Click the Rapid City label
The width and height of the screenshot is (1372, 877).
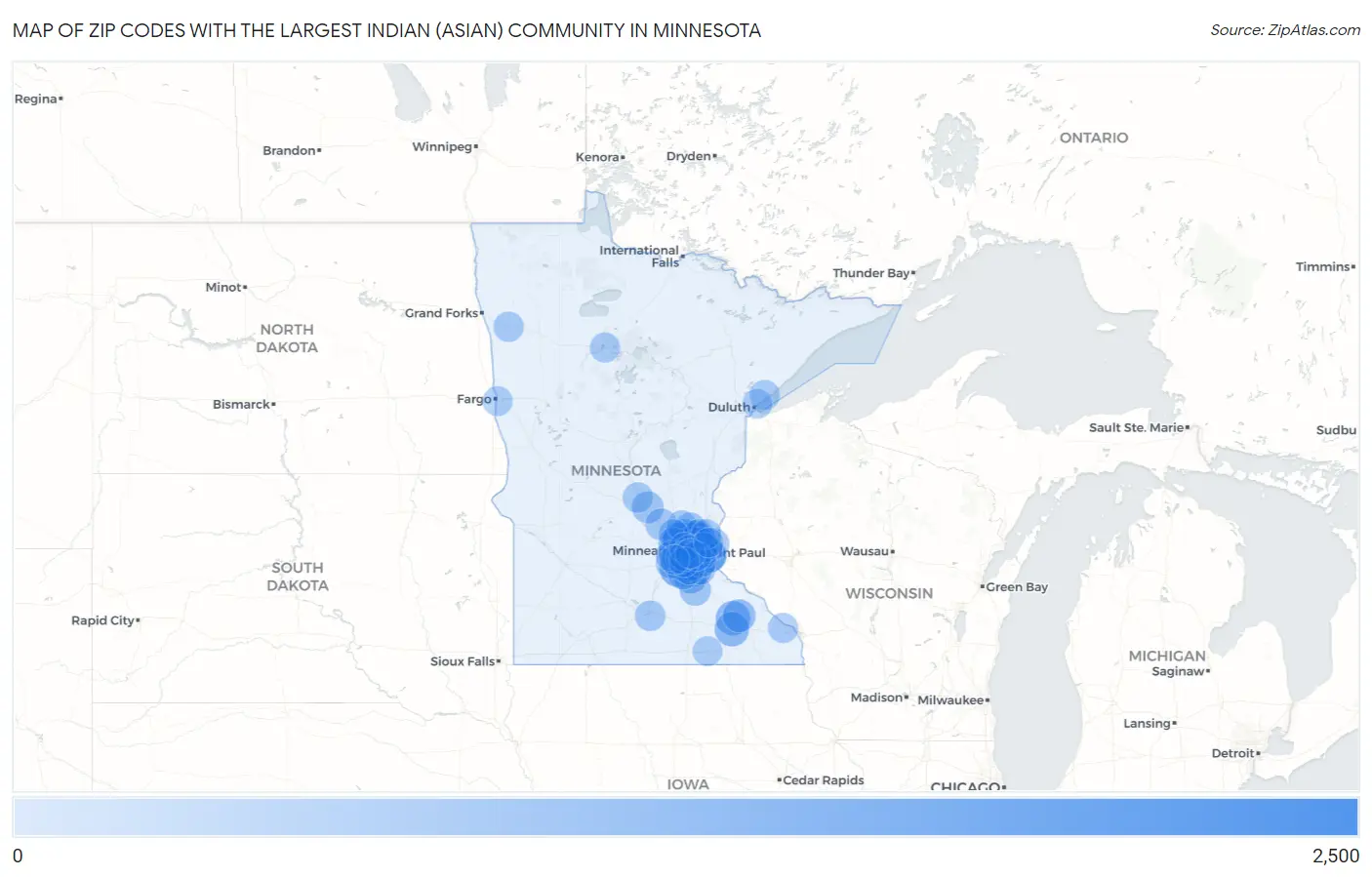pyautogui.click(x=102, y=620)
